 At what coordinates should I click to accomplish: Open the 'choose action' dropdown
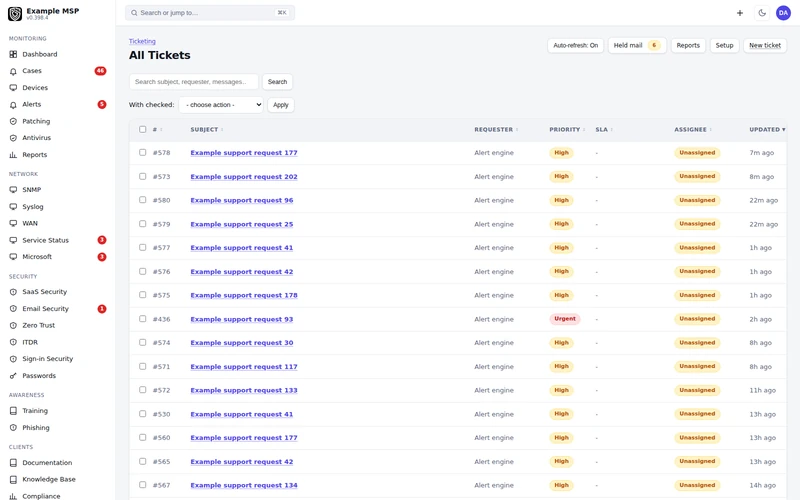(x=221, y=105)
